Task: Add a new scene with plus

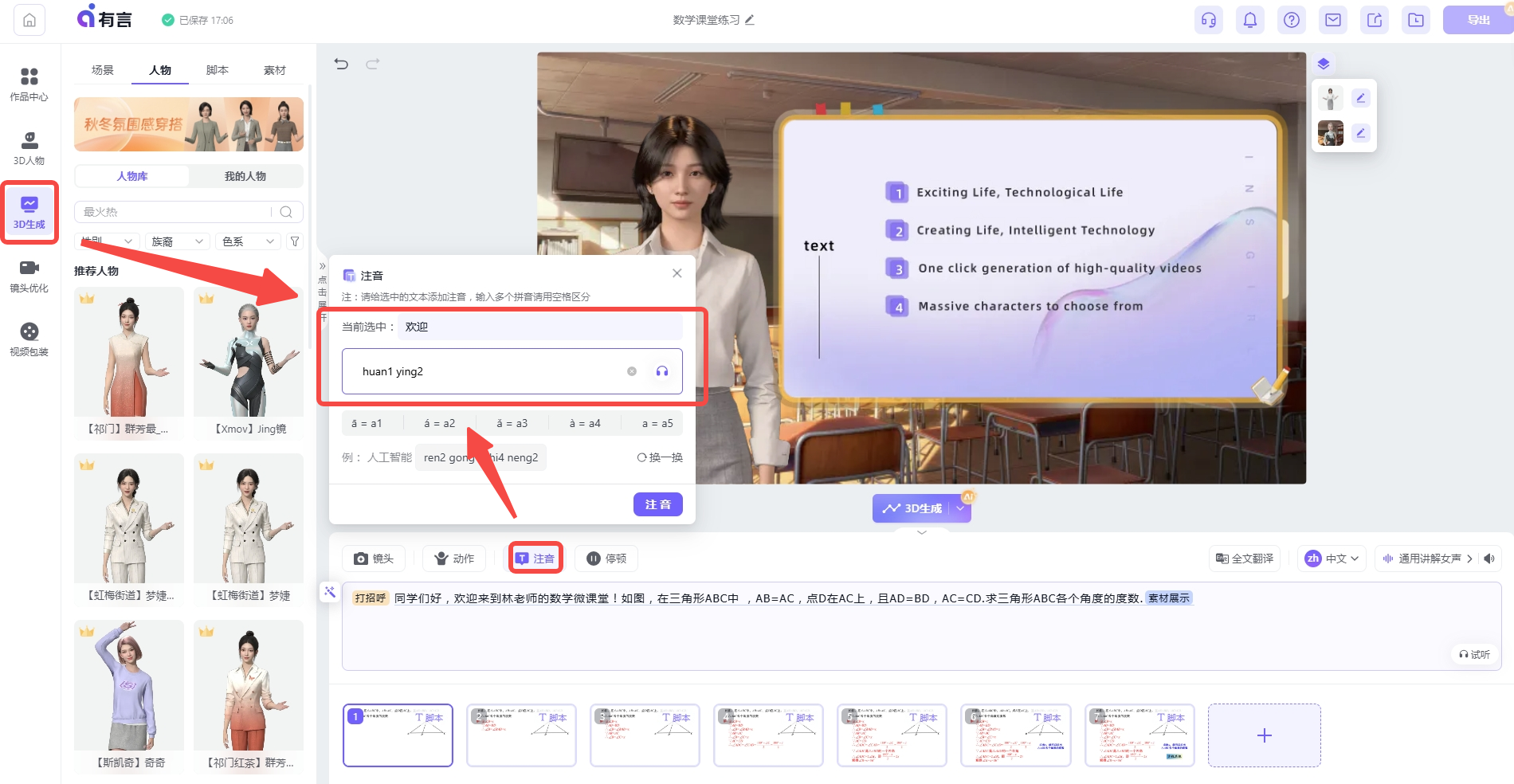Action: [1265, 735]
